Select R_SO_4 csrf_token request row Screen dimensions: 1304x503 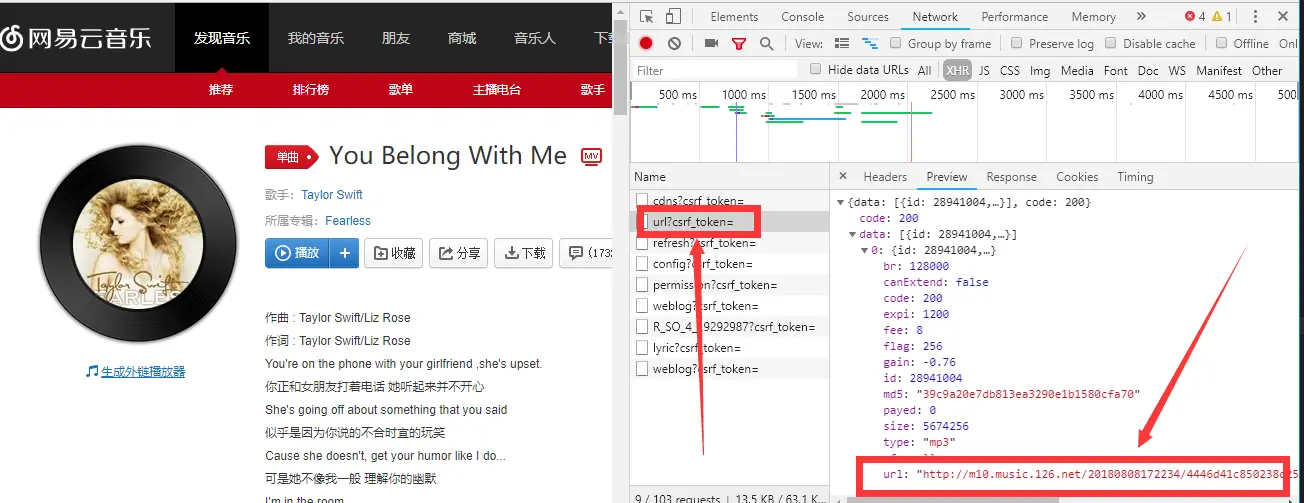tap(730, 327)
